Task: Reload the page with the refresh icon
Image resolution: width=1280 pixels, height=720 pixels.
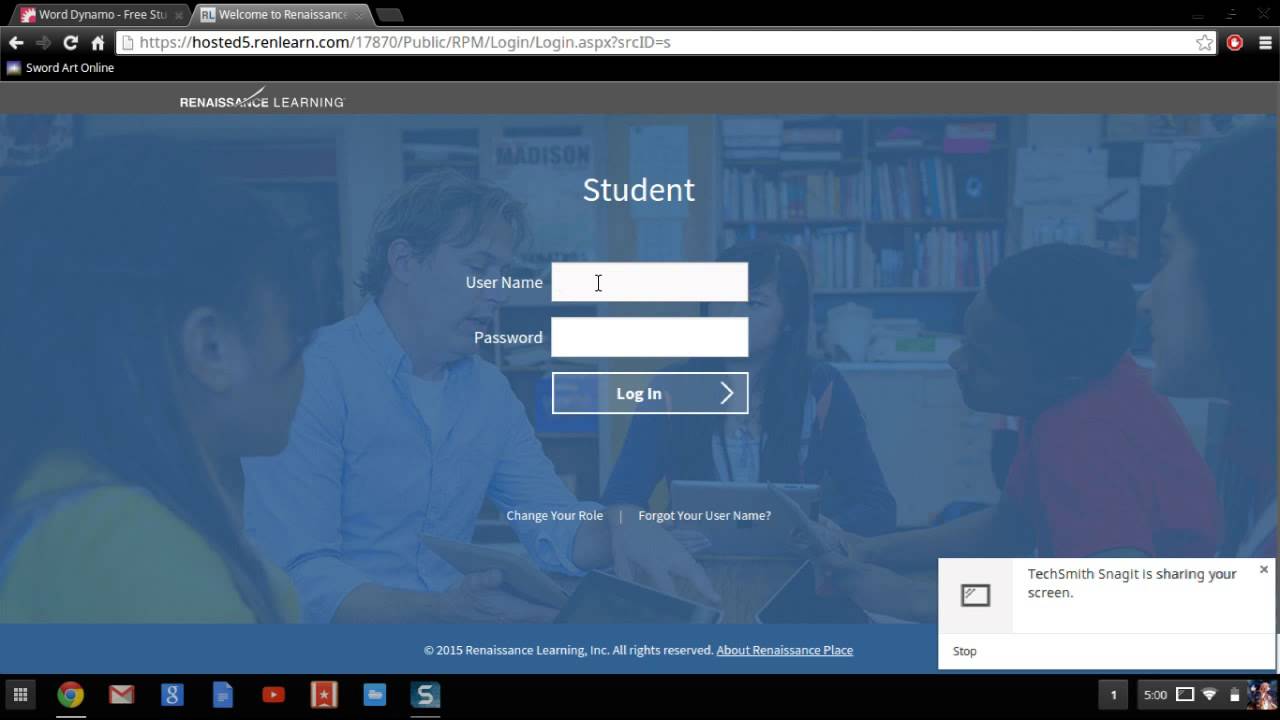Action: 70,43
